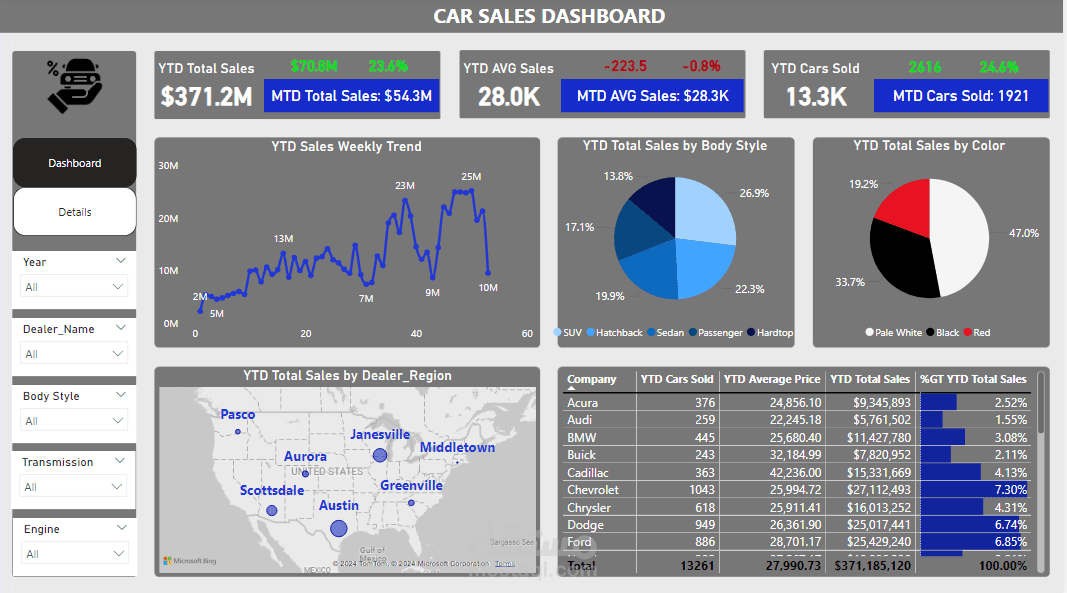This screenshot has width=1067, height=593.
Task: Click the car sales logo icon
Action: [74, 88]
